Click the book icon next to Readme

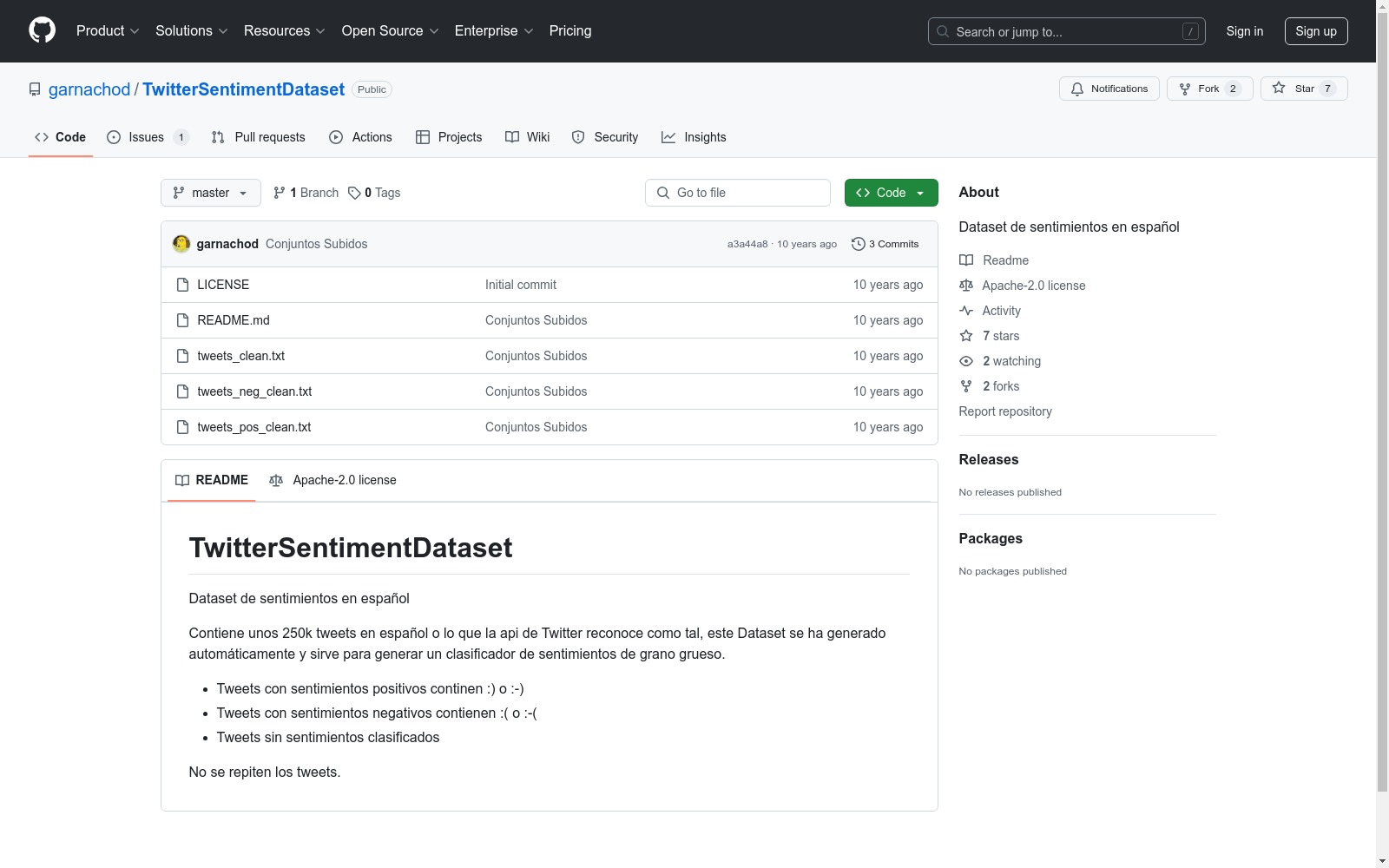coord(966,260)
